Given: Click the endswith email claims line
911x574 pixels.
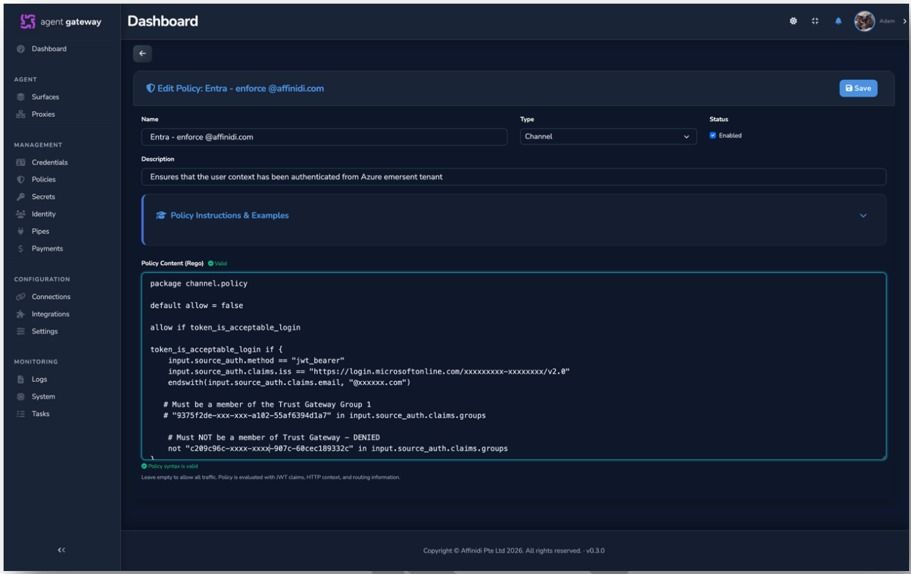Looking at the screenshot, I should click(289, 383).
